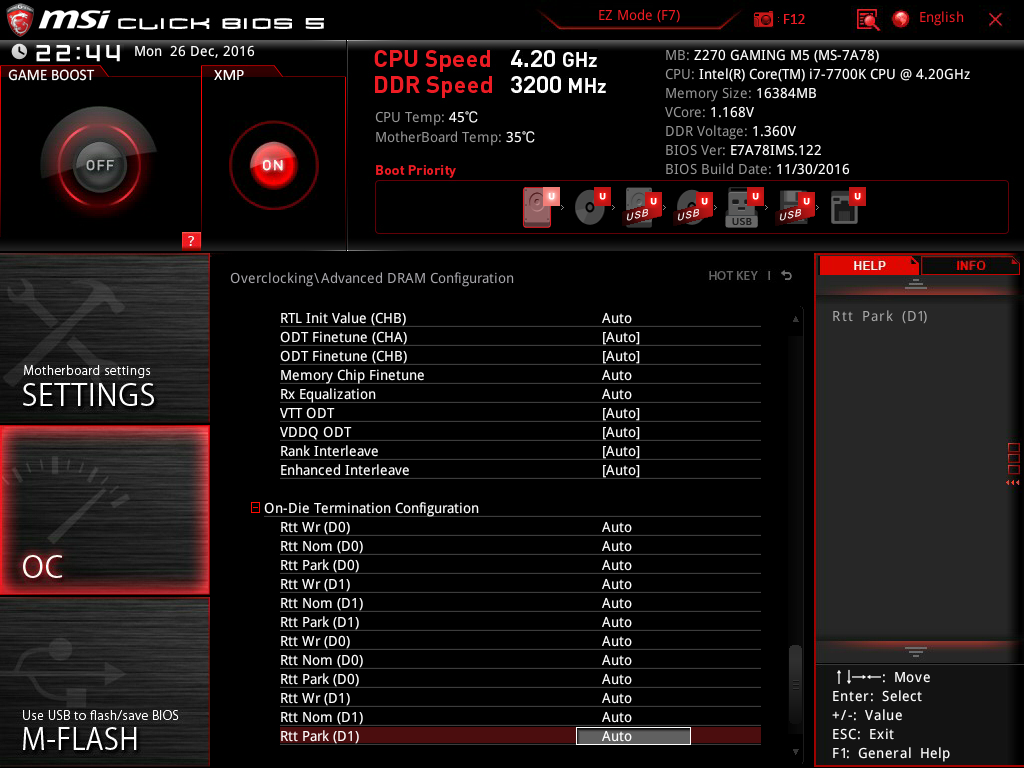Select the USB key boot device
The image size is (1024, 768).
click(744, 208)
